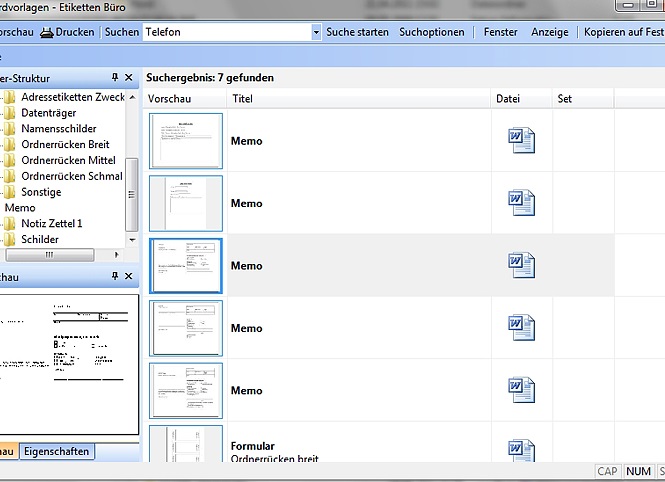The width and height of the screenshot is (665, 482).
Task: Click the Suche starten button
Action: pos(357,32)
